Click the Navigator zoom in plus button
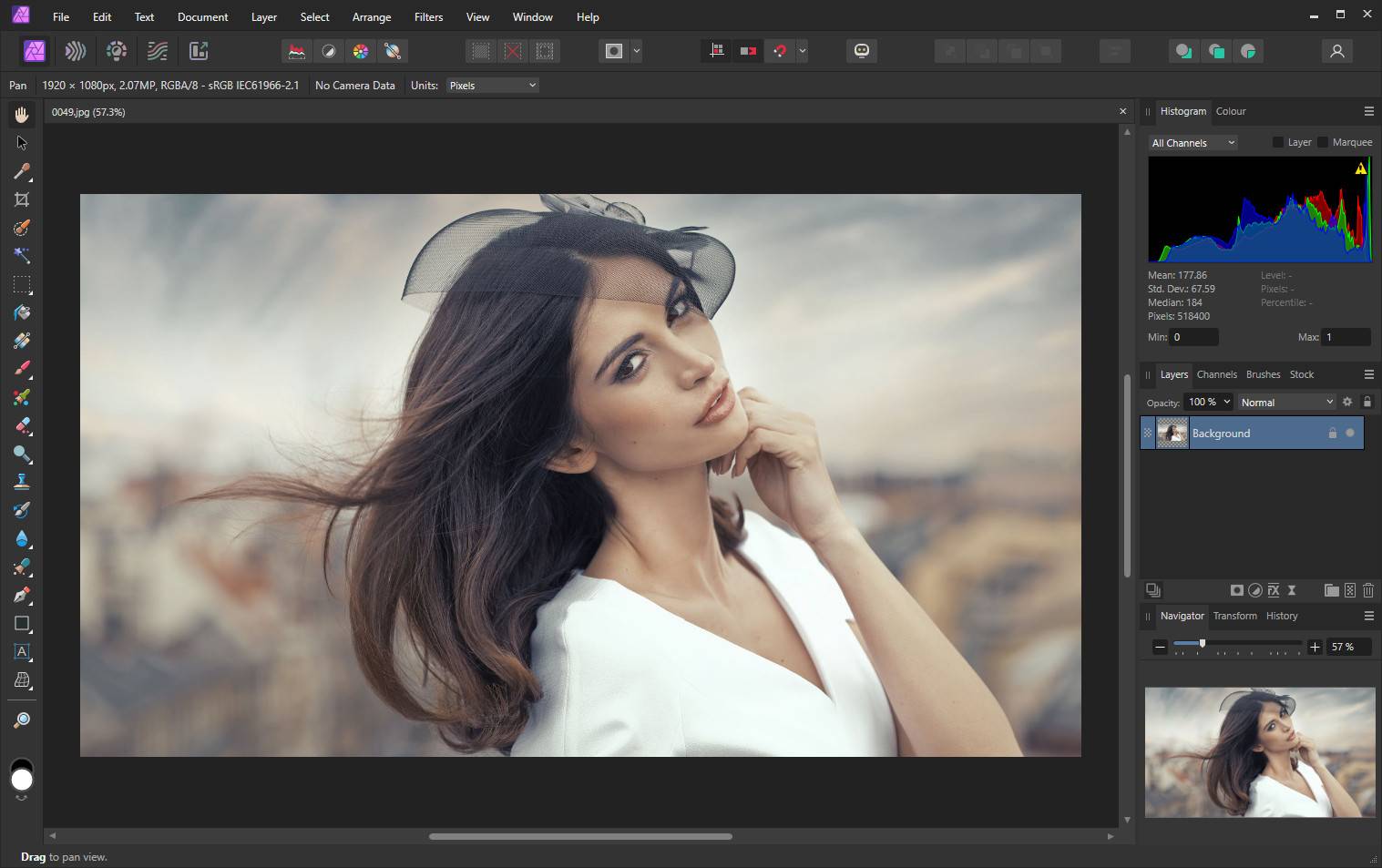 tap(1315, 647)
